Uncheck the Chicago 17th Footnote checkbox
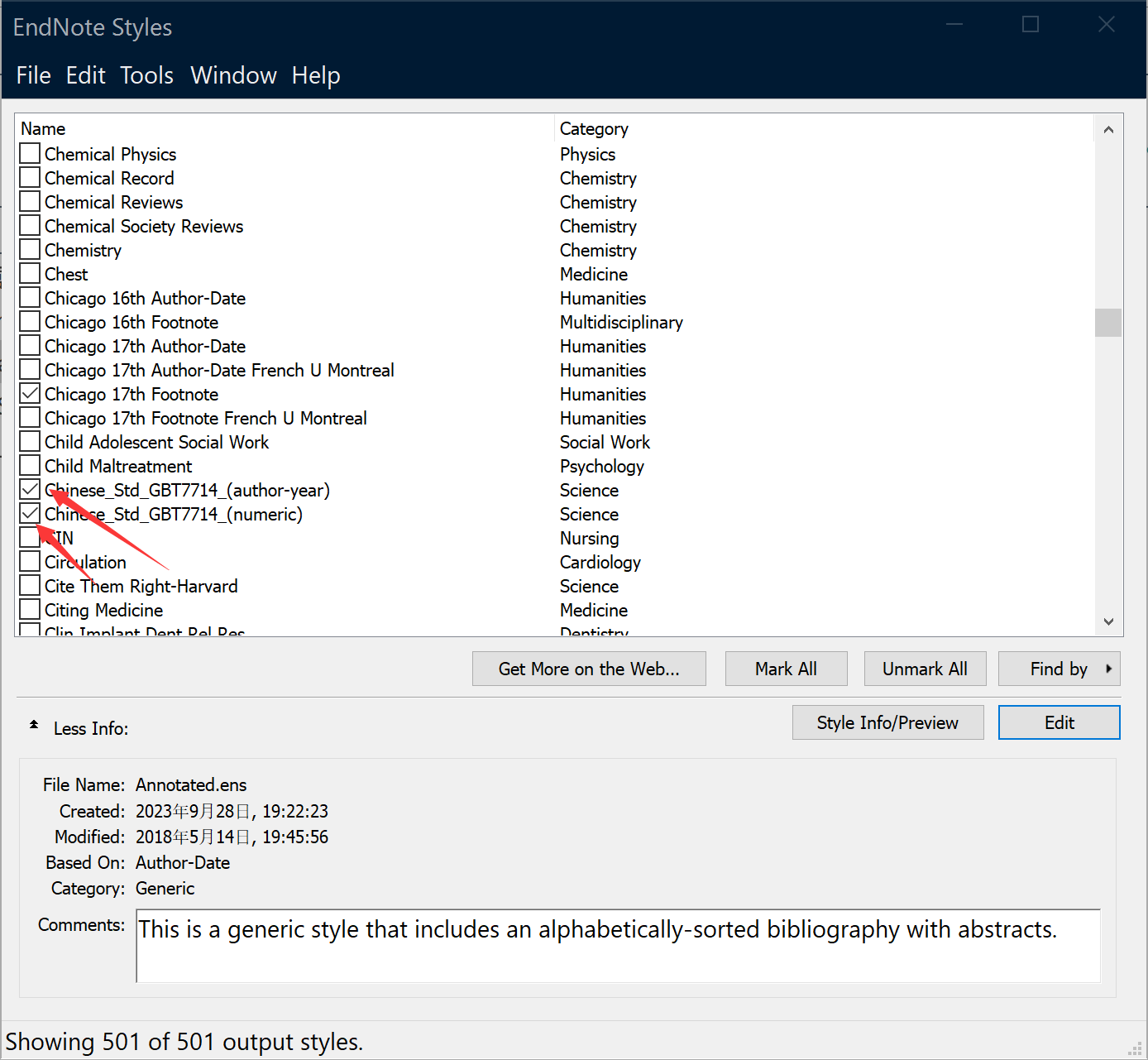This screenshot has width=1148, height=1060. (x=30, y=394)
